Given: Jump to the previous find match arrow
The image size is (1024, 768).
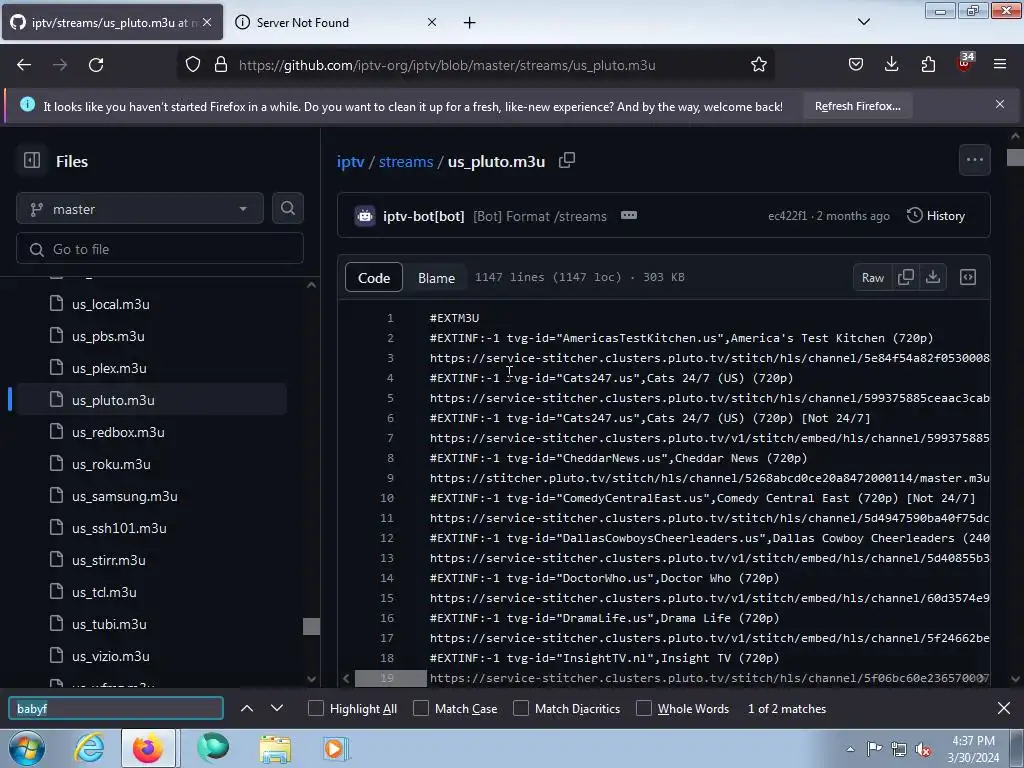Looking at the screenshot, I should 247,709.
